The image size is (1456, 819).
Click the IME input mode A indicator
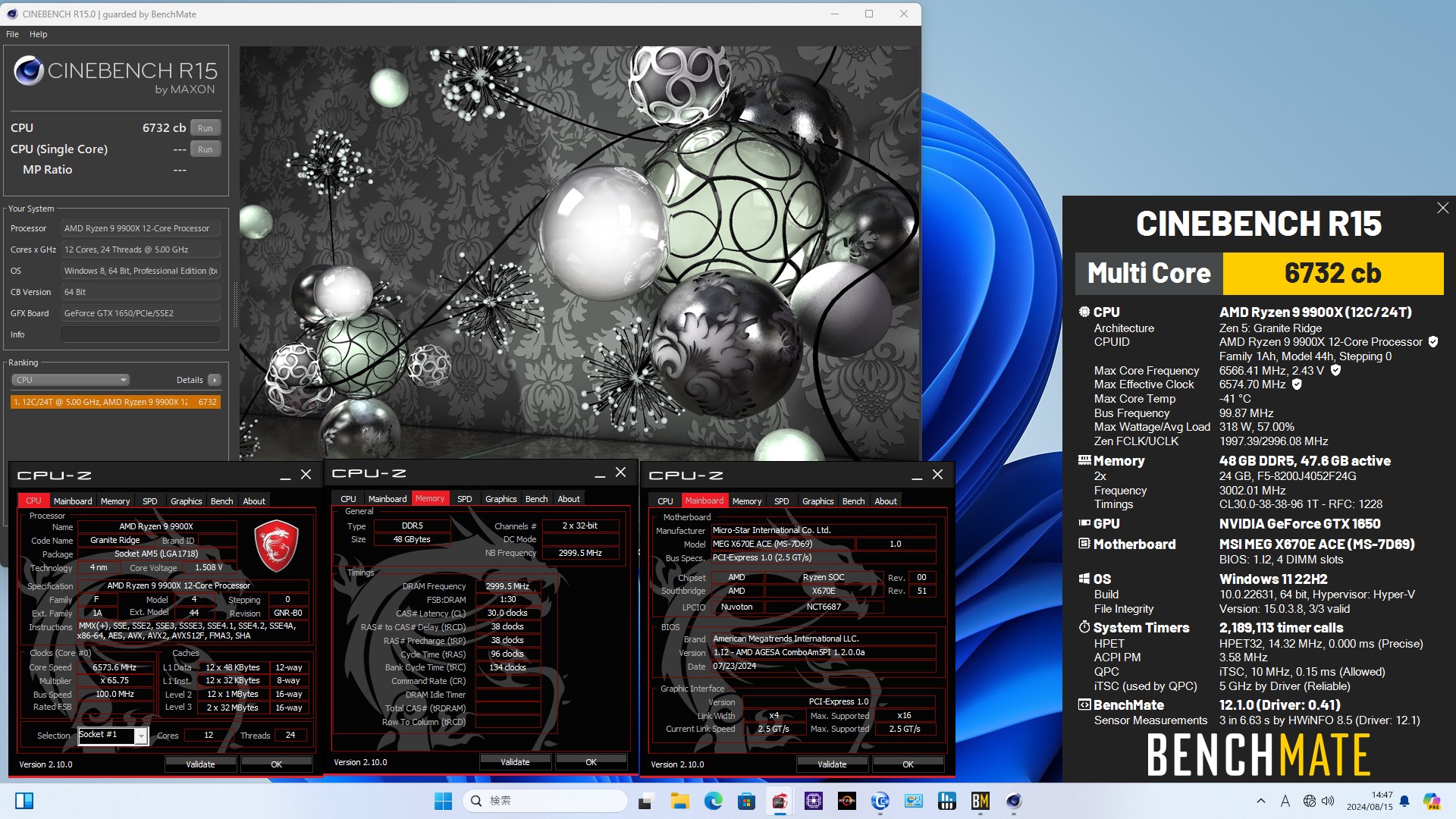point(1285,801)
